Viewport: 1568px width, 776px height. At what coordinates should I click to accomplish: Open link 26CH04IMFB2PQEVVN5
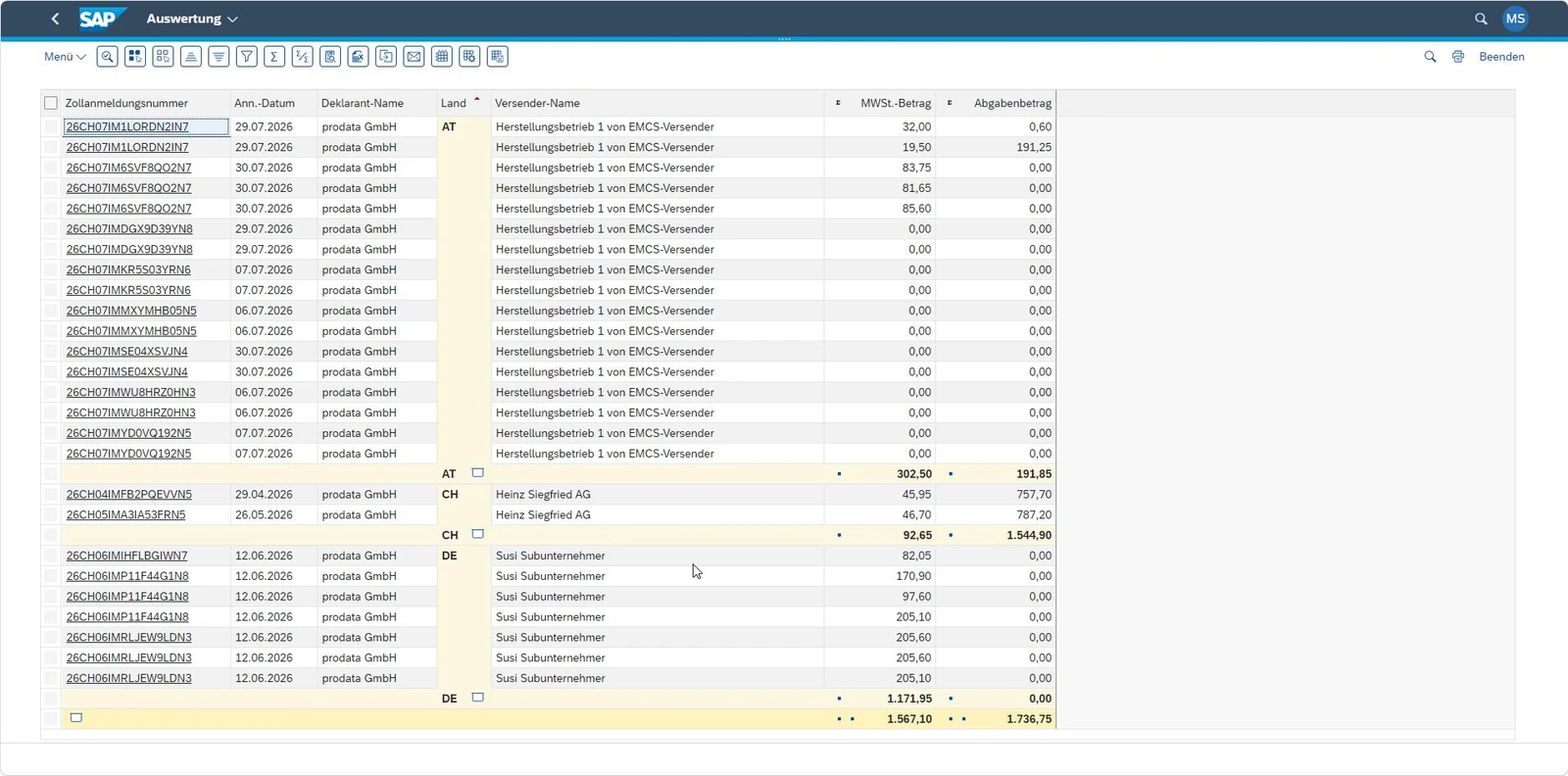pos(129,495)
